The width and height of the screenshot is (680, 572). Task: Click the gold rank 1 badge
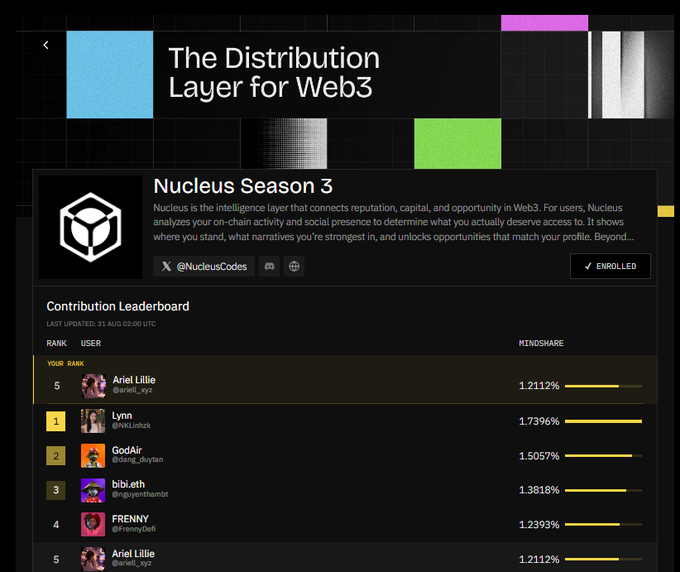pos(56,421)
